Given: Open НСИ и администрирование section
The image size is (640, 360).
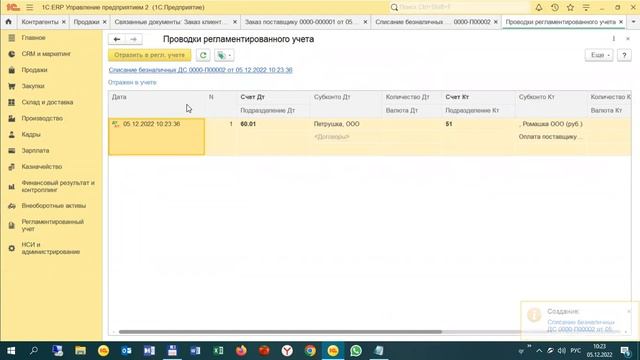Looking at the screenshot, I should 51,248.
